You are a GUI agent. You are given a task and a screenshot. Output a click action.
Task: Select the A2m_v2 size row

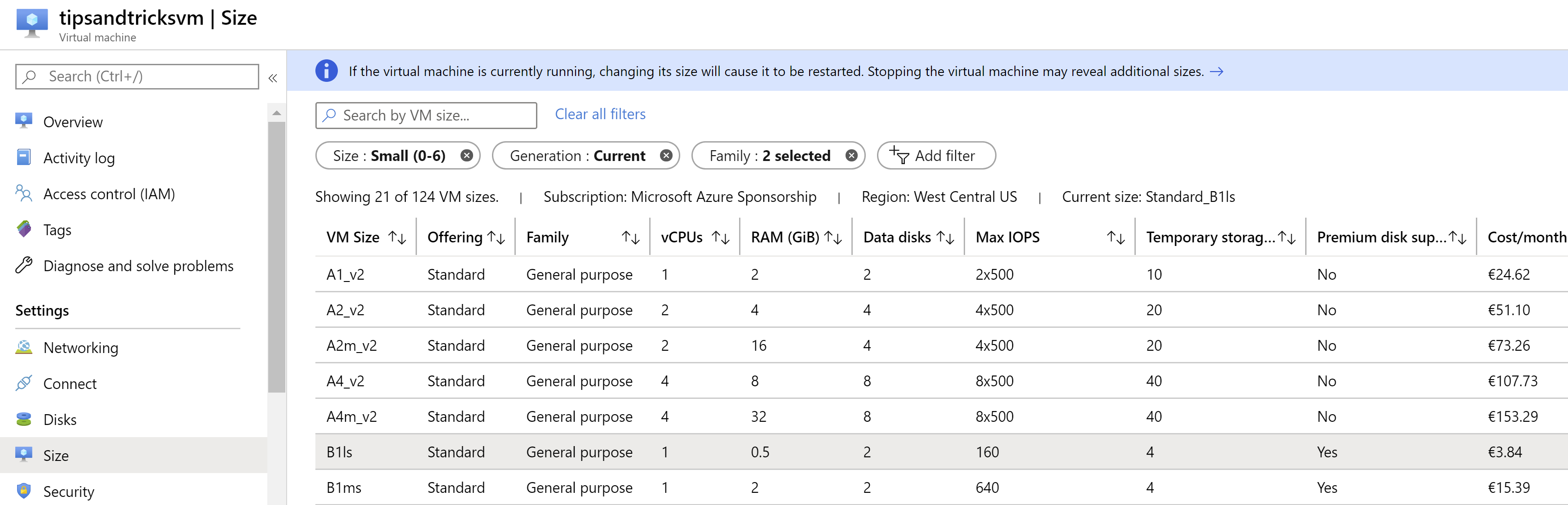941,345
